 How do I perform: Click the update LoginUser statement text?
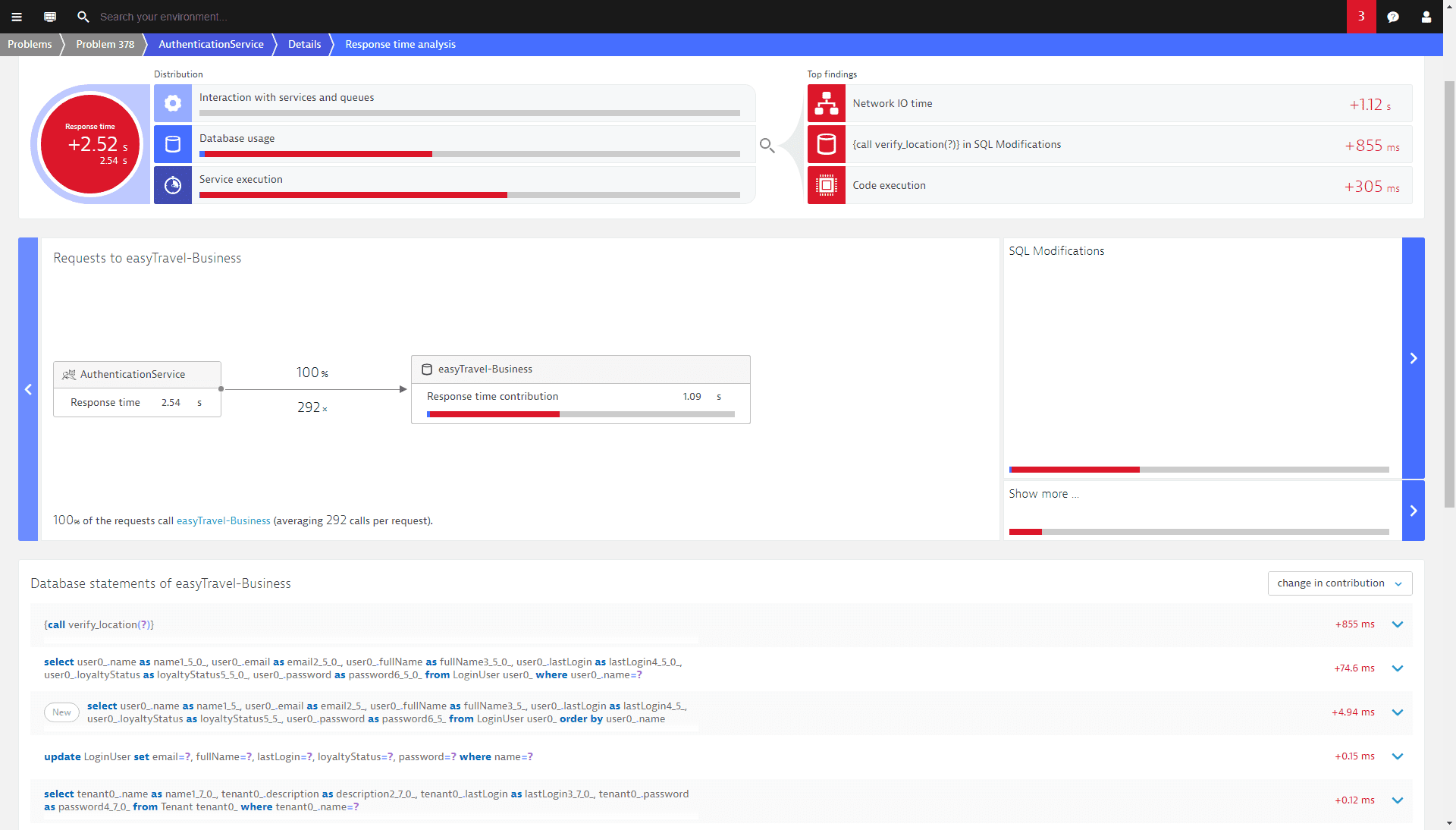[x=288, y=757]
